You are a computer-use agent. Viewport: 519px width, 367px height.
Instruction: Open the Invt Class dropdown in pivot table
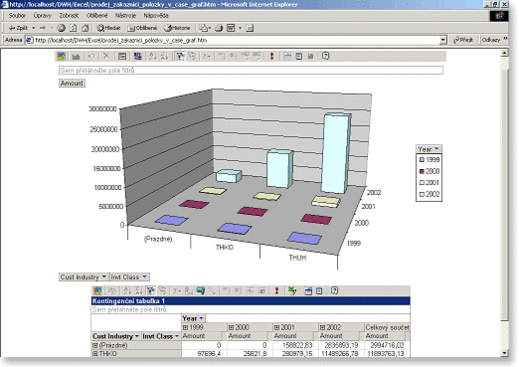point(177,336)
